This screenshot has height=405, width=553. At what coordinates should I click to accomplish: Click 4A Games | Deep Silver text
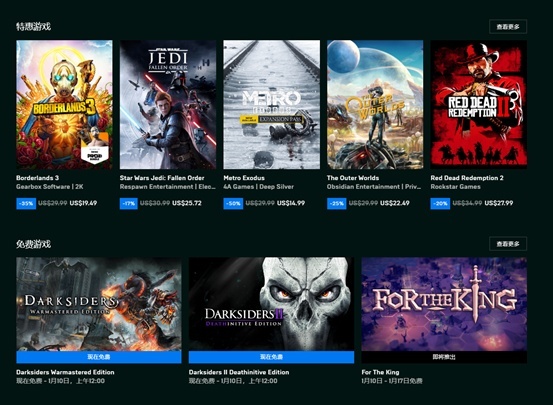259,187
